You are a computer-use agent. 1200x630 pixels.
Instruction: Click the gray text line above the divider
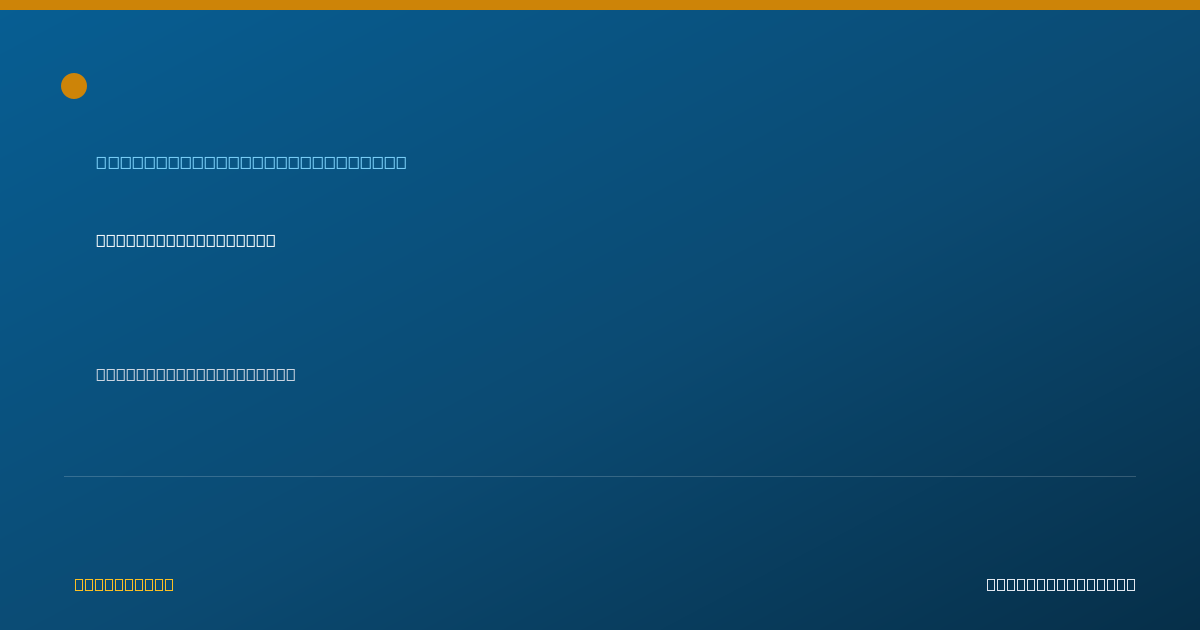[196, 374]
